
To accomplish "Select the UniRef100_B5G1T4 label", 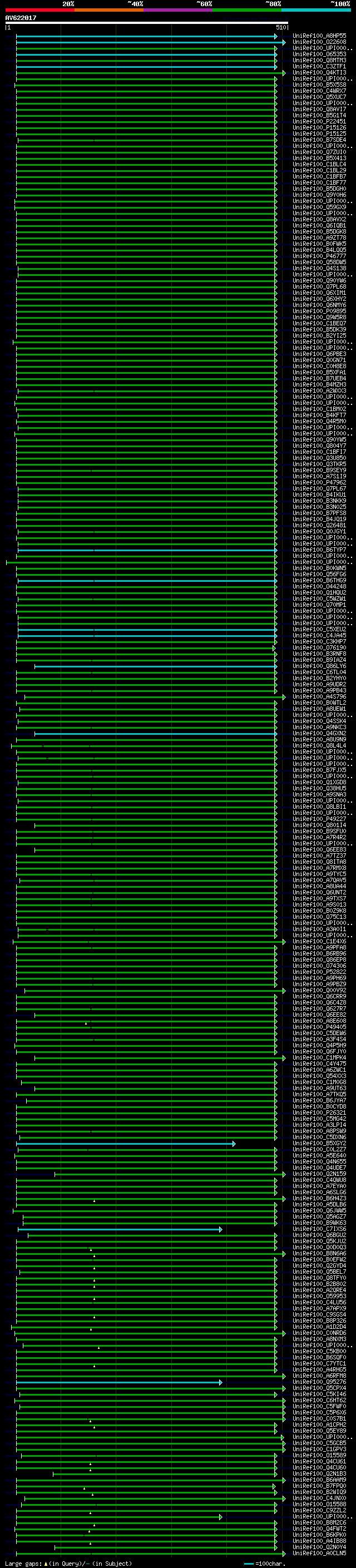I will coord(319,115).
